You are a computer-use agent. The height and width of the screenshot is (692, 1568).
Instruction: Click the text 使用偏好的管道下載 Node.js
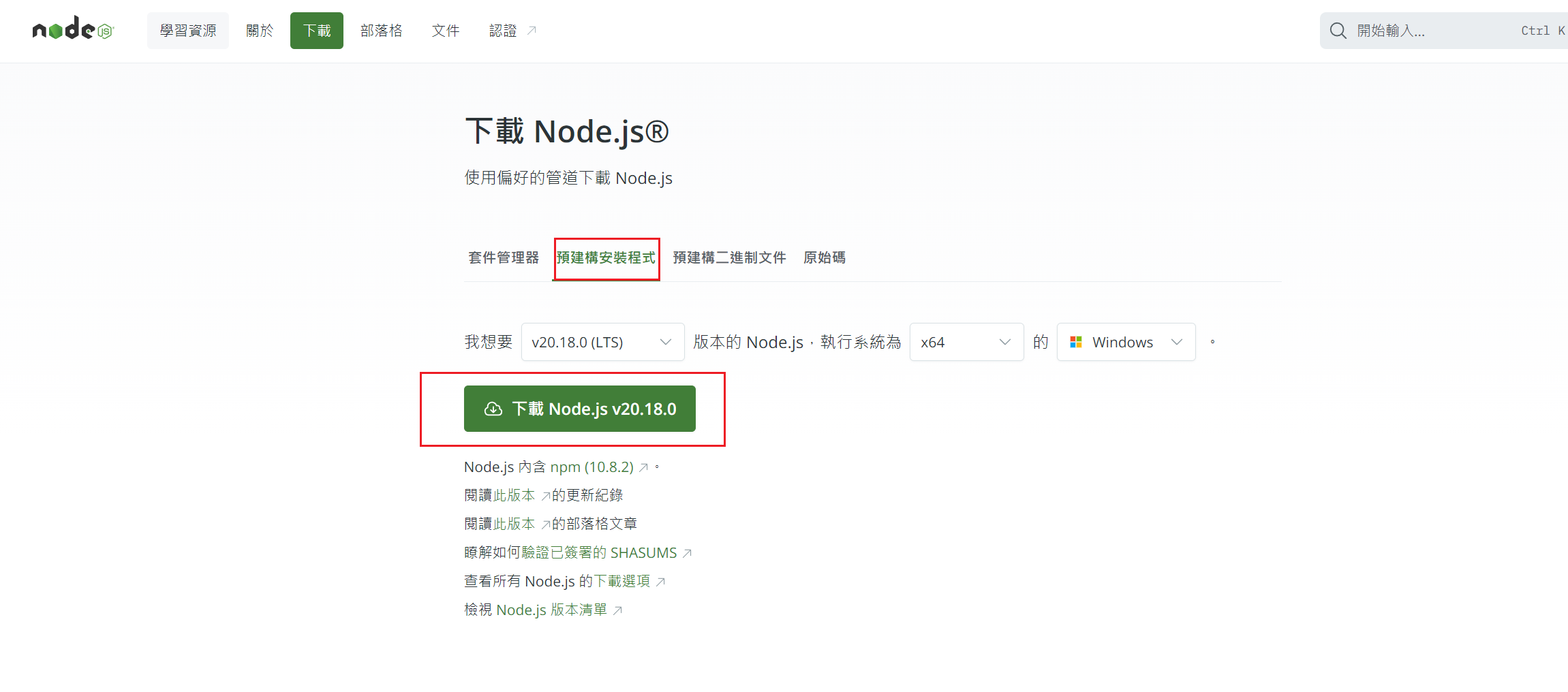(x=568, y=178)
